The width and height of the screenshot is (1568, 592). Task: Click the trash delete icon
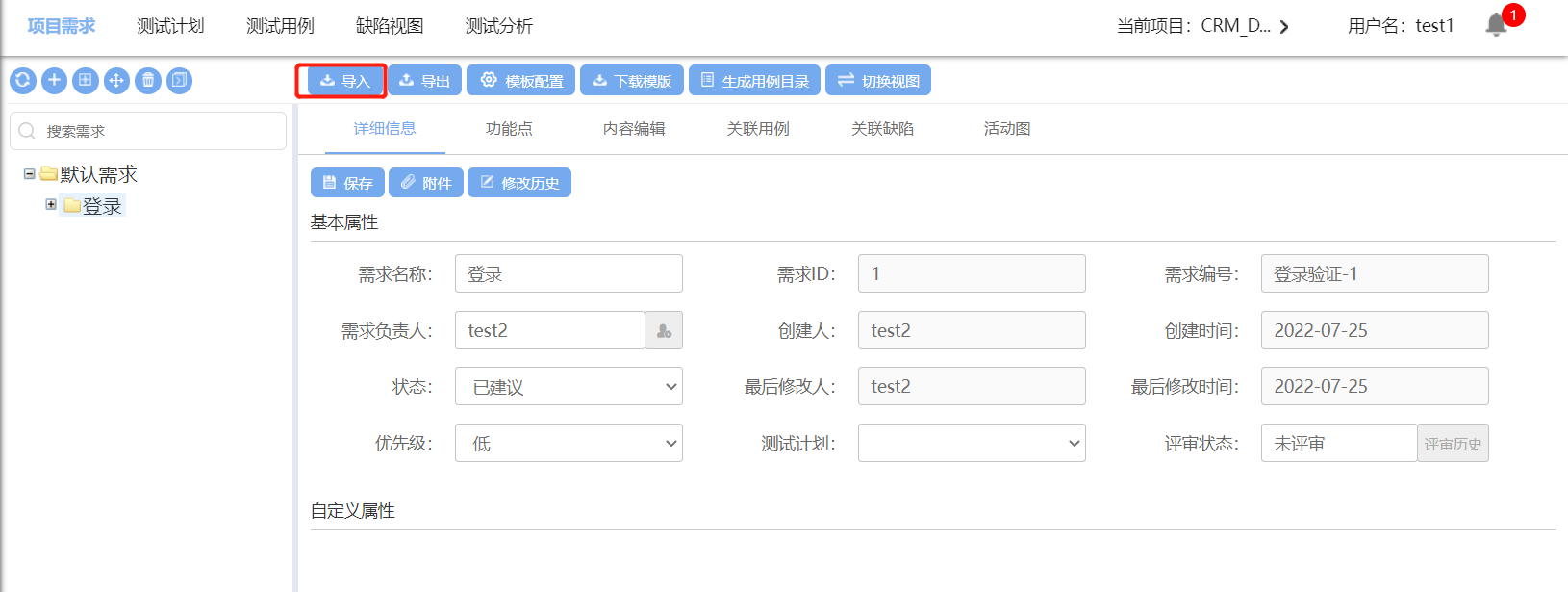tap(148, 81)
